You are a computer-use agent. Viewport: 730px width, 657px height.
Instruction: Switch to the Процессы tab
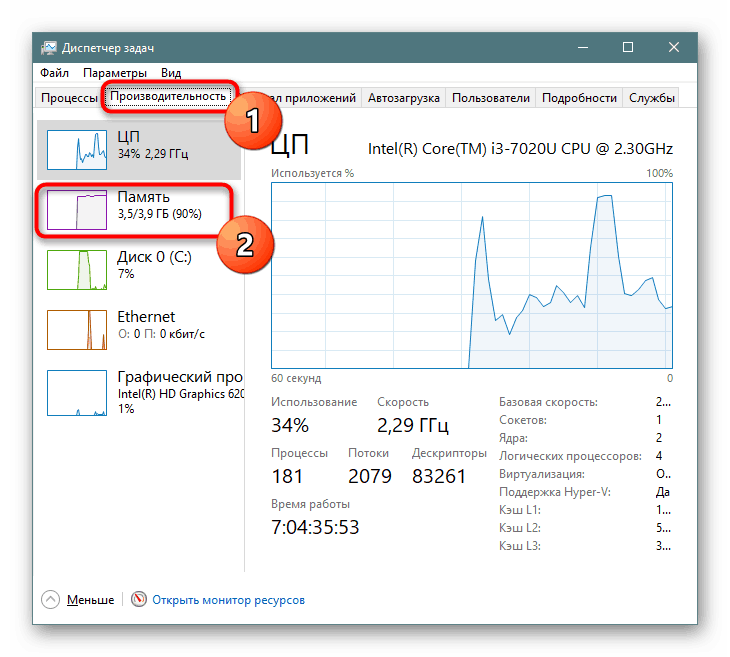pyautogui.click(x=69, y=98)
